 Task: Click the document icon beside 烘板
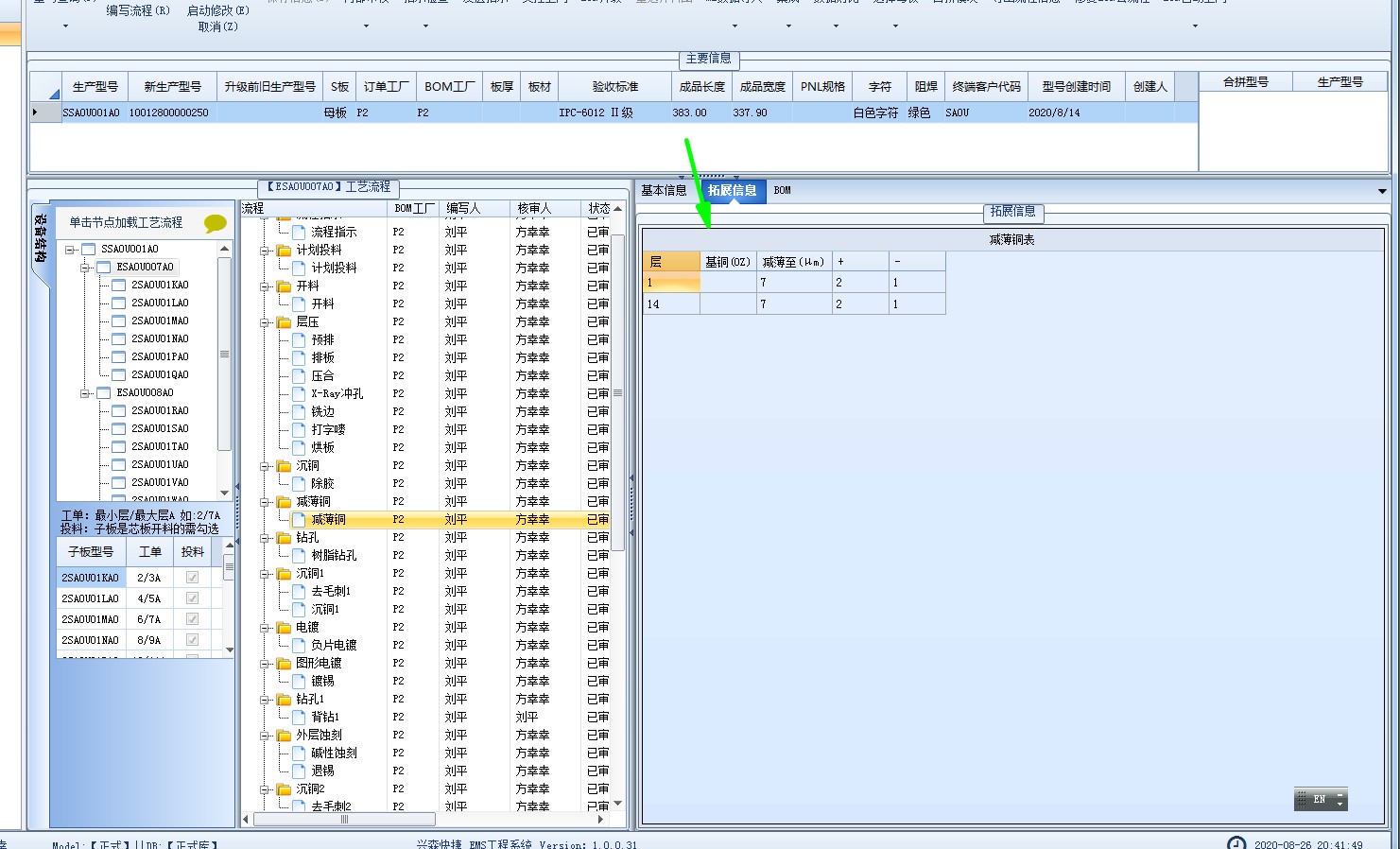(x=299, y=448)
